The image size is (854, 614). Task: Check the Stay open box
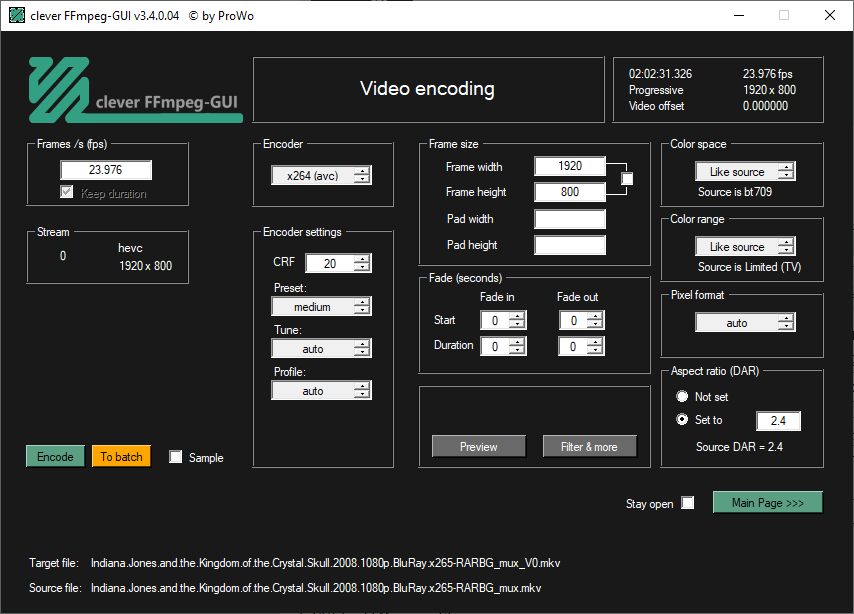[688, 502]
